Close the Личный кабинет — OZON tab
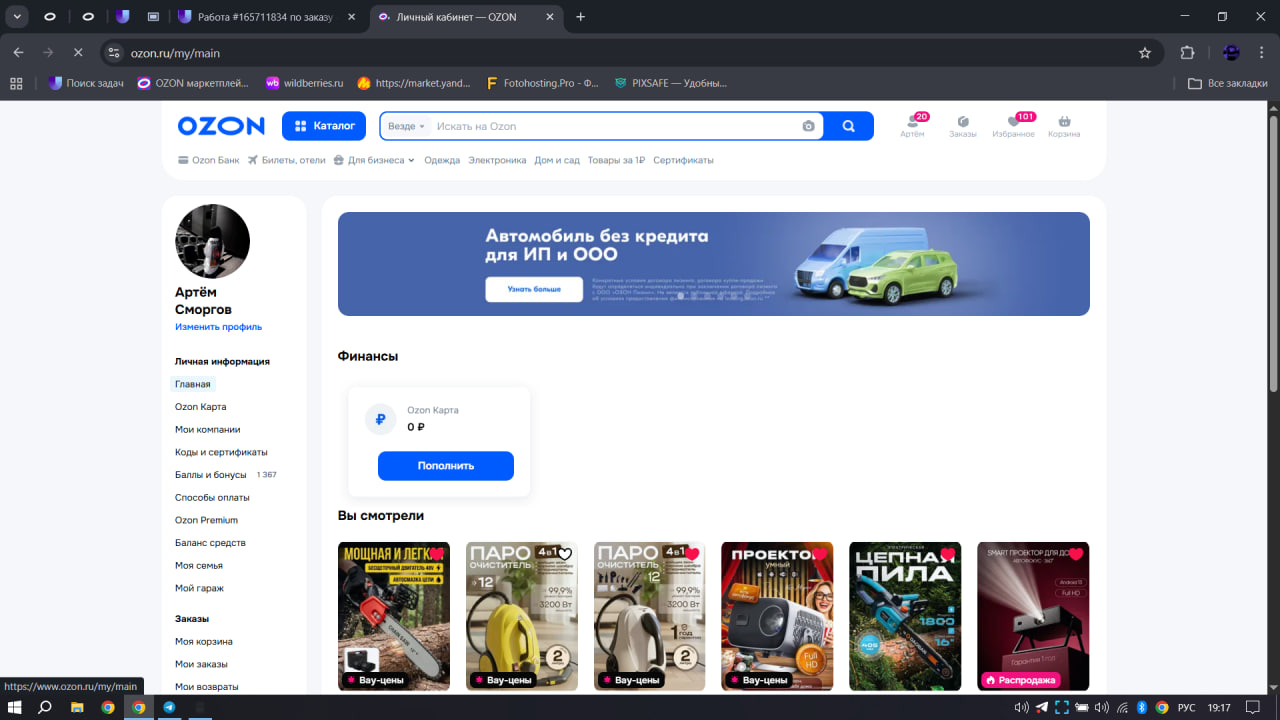This screenshot has width=1280, height=720. pyautogui.click(x=551, y=17)
